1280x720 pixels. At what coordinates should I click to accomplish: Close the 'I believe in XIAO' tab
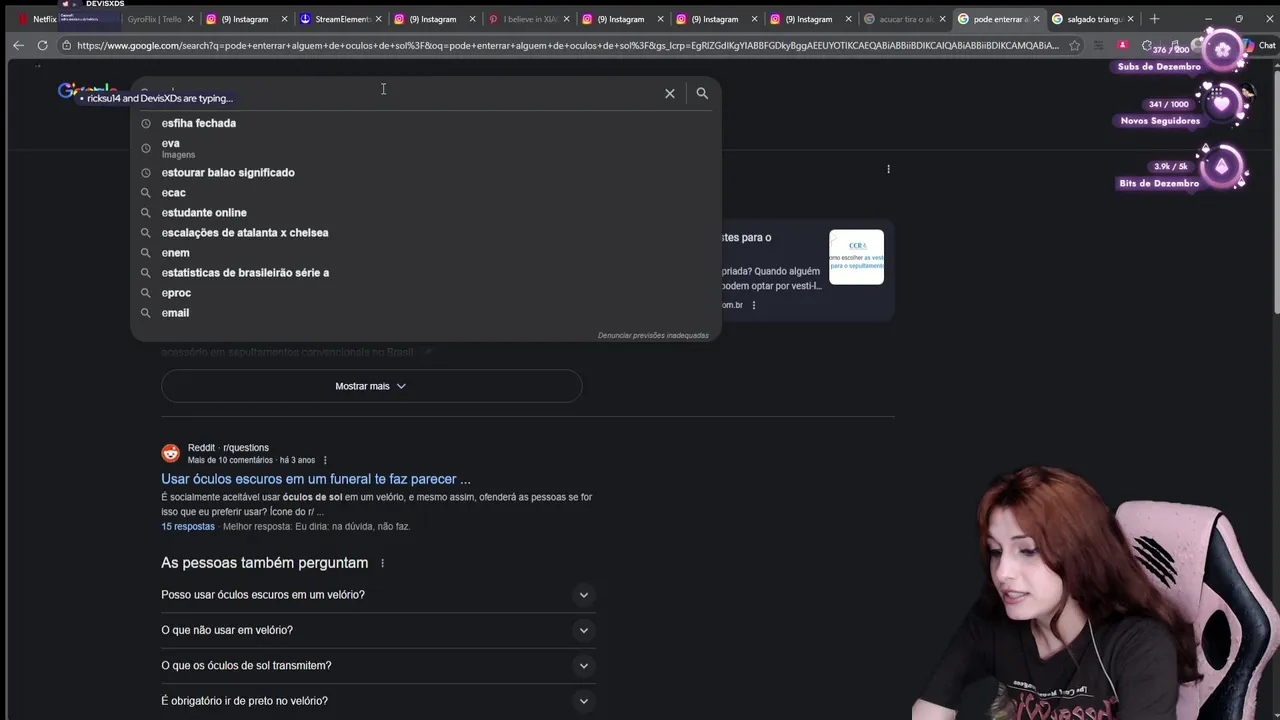coord(566,19)
